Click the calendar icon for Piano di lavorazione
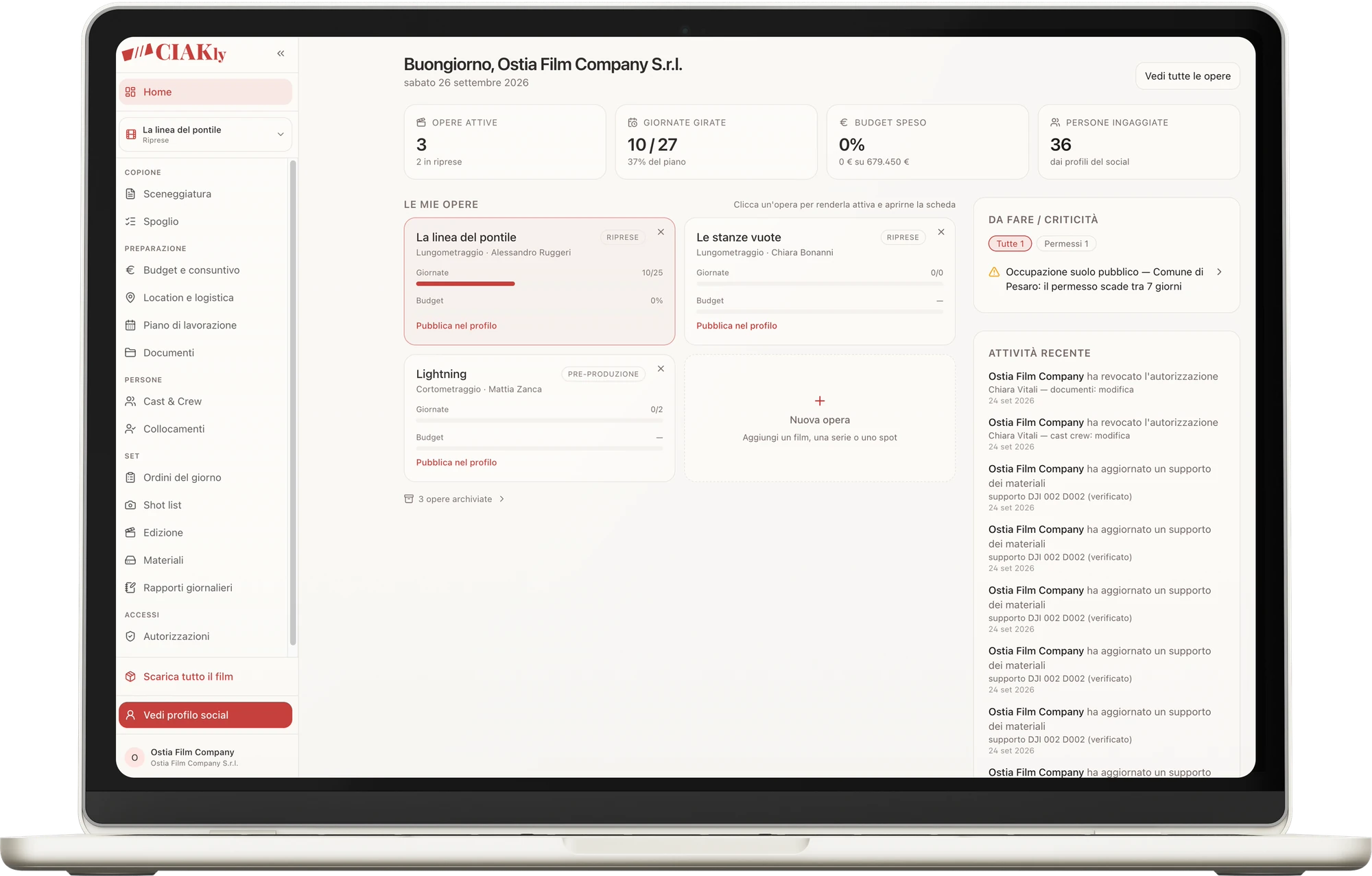Screen dimensions: 1372x876 tap(130, 325)
